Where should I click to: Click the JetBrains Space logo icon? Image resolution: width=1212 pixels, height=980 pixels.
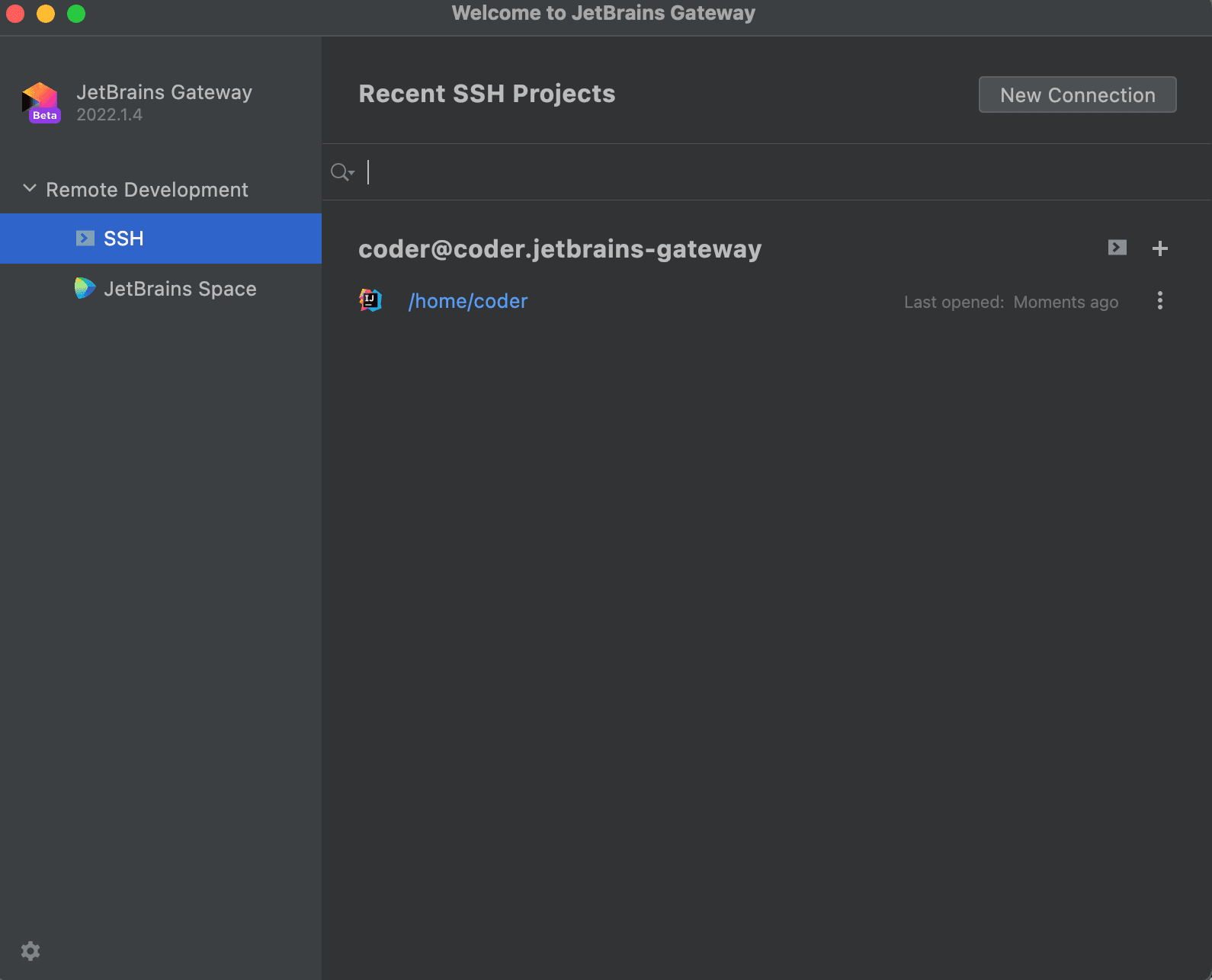click(85, 288)
